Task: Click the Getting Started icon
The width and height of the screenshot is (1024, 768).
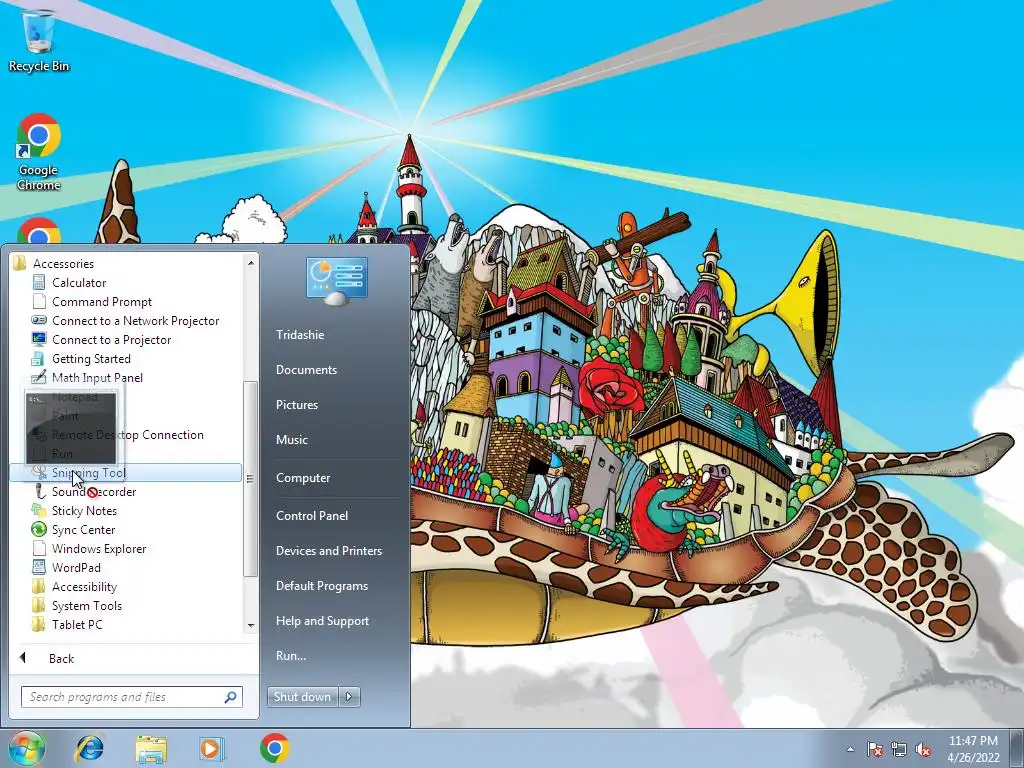Action: (39, 358)
